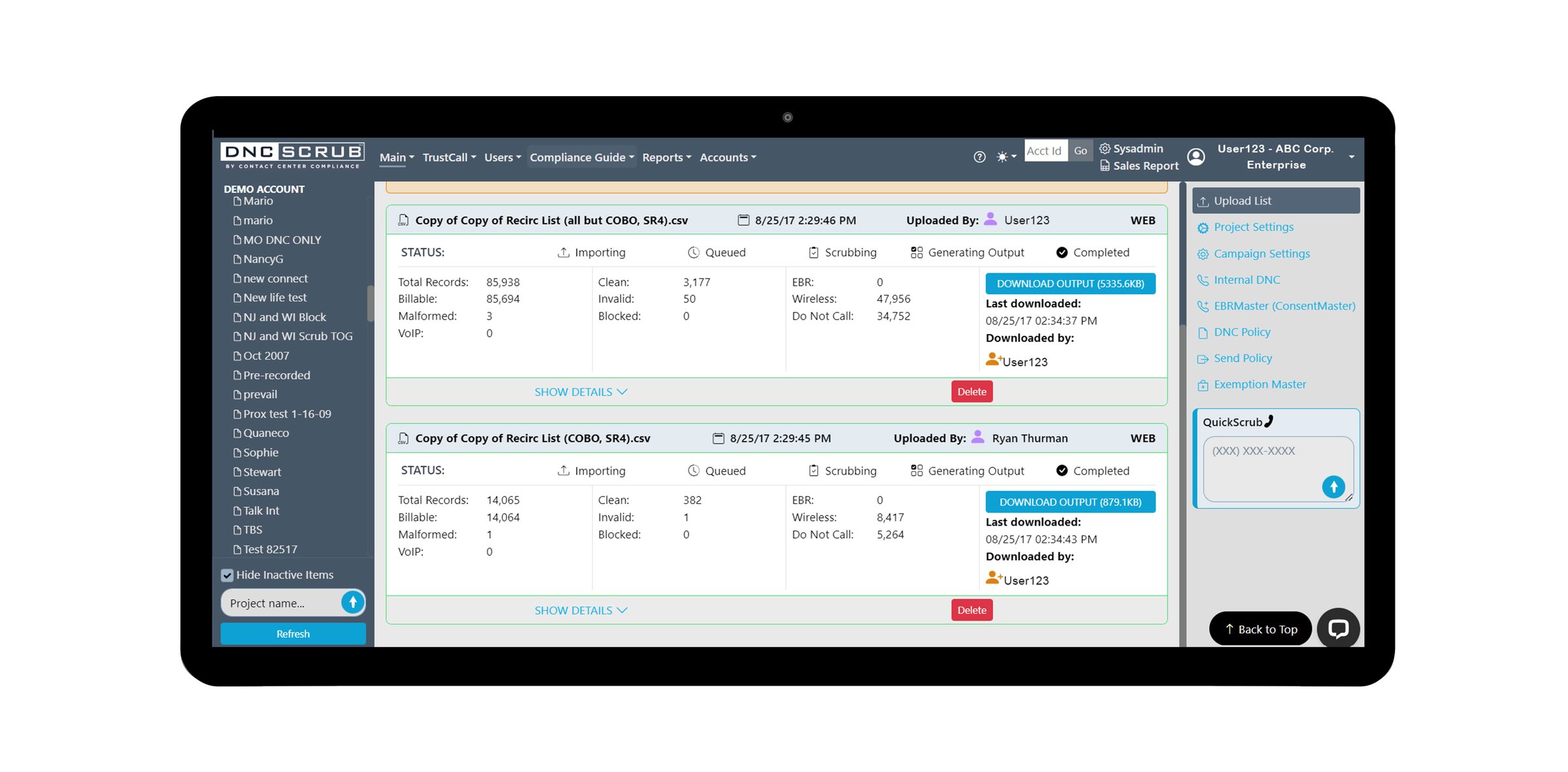
Task: Click Refresh below the project list
Action: pyautogui.click(x=293, y=633)
